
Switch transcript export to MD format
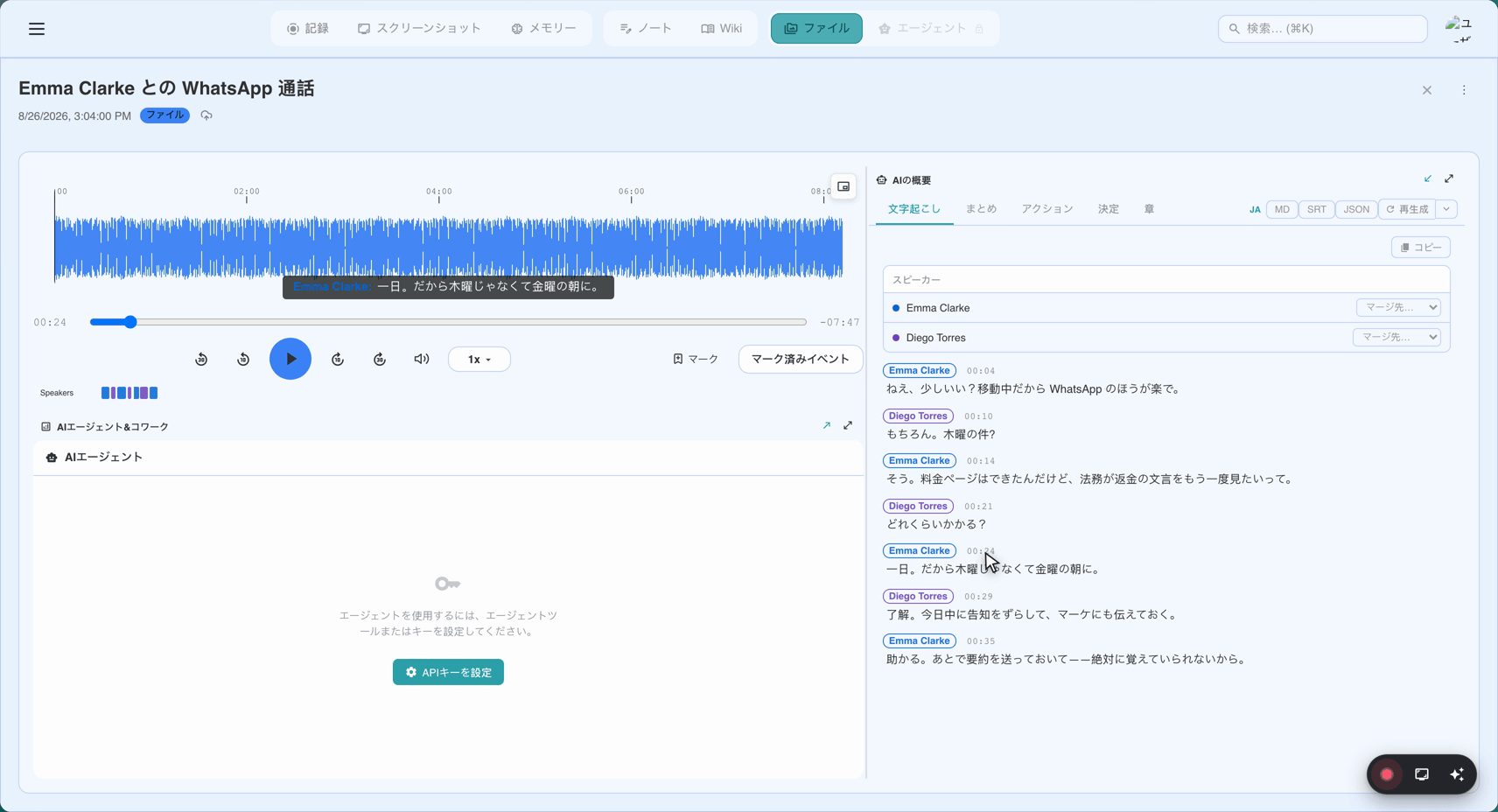(1282, 209)
